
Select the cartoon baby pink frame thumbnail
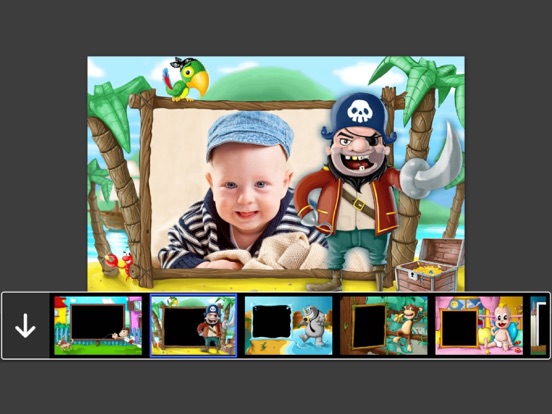click(479, 326)
